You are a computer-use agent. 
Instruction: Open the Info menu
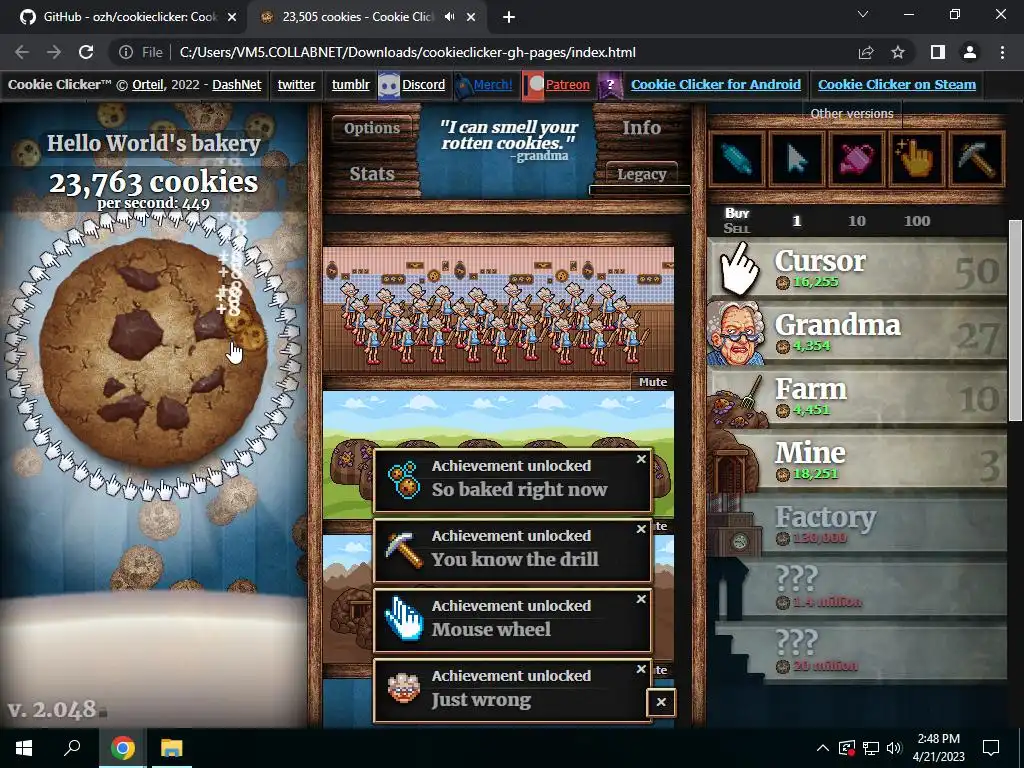[x=641, y=127]
